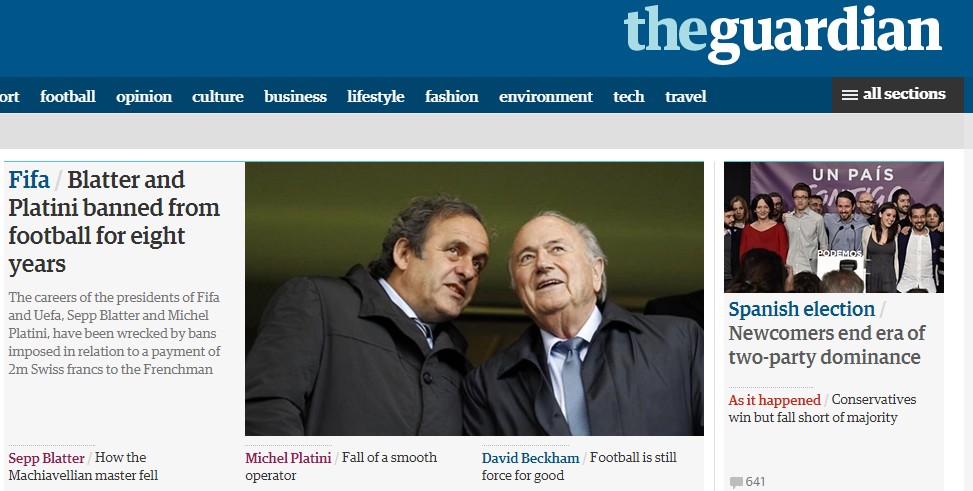973x491 pixels.
Task: Open the football section
Action: coord(68,96)
